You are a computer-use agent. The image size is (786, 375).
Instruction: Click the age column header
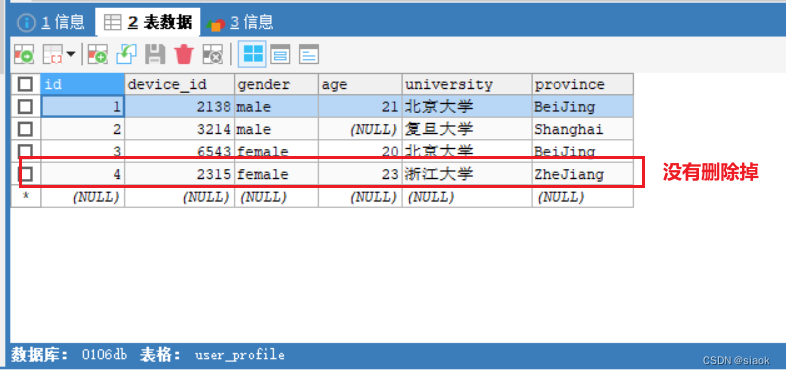[360, 84]
